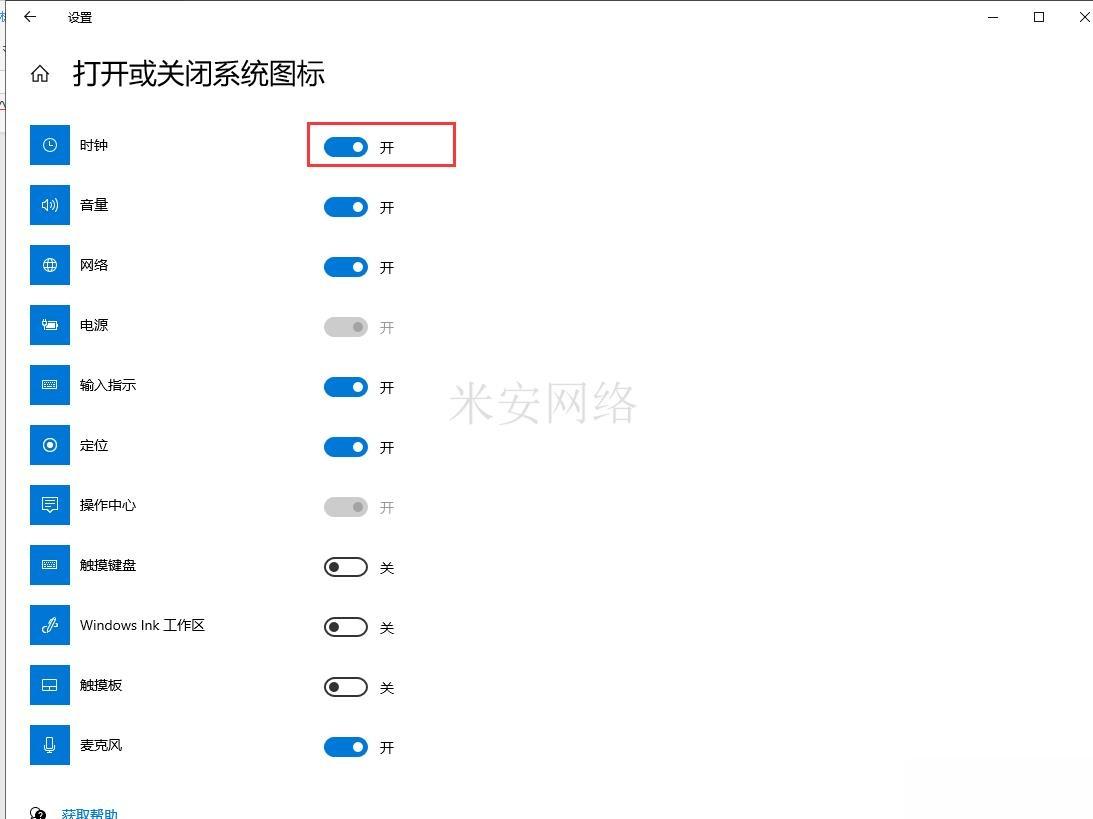Click the network (网络) globe icon

(49, 265)
